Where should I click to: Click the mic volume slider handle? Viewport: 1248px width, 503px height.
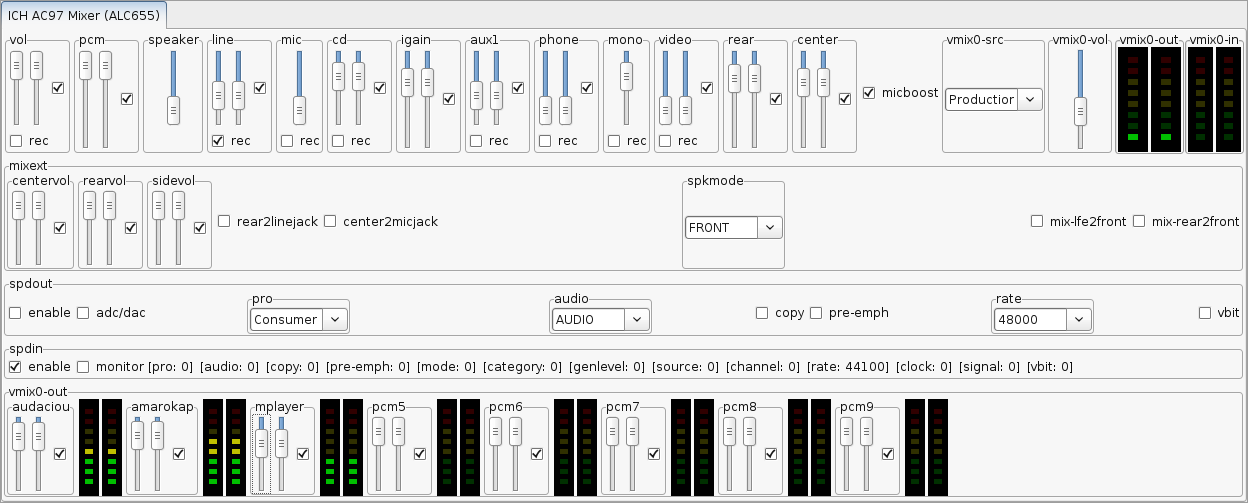pyautogui.click(x=299, y=110)
